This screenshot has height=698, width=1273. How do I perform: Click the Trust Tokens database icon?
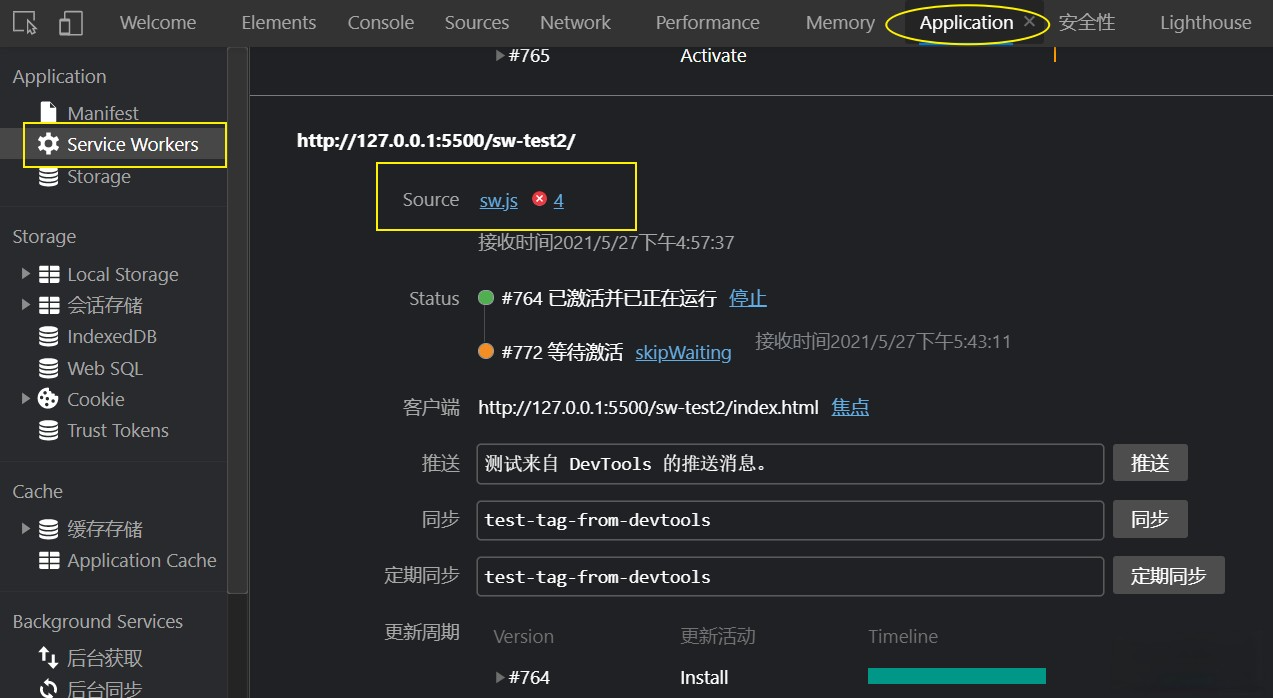(48, 431)
